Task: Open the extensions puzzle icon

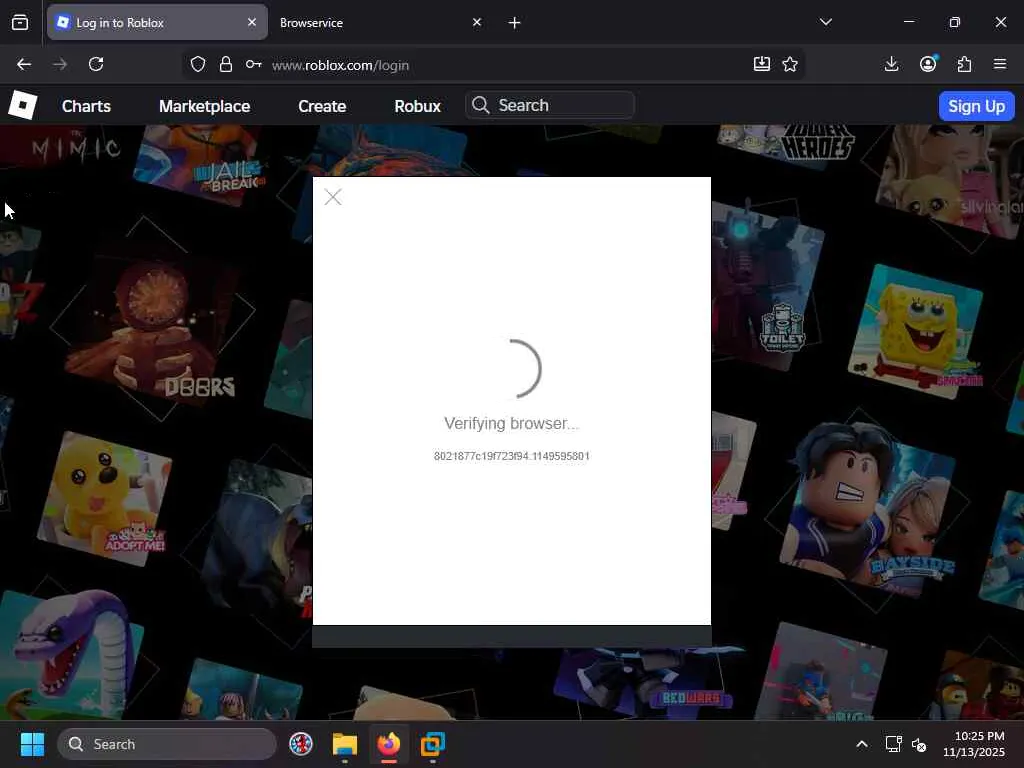Action: (x=964, y=64)
